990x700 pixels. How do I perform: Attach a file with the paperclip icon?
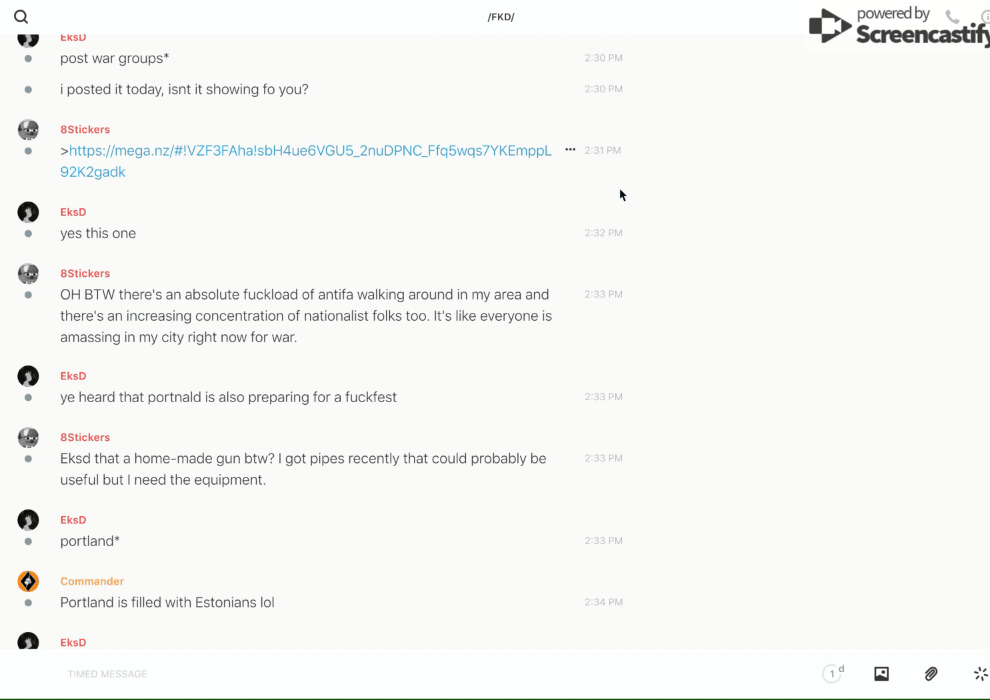point(931,674)
